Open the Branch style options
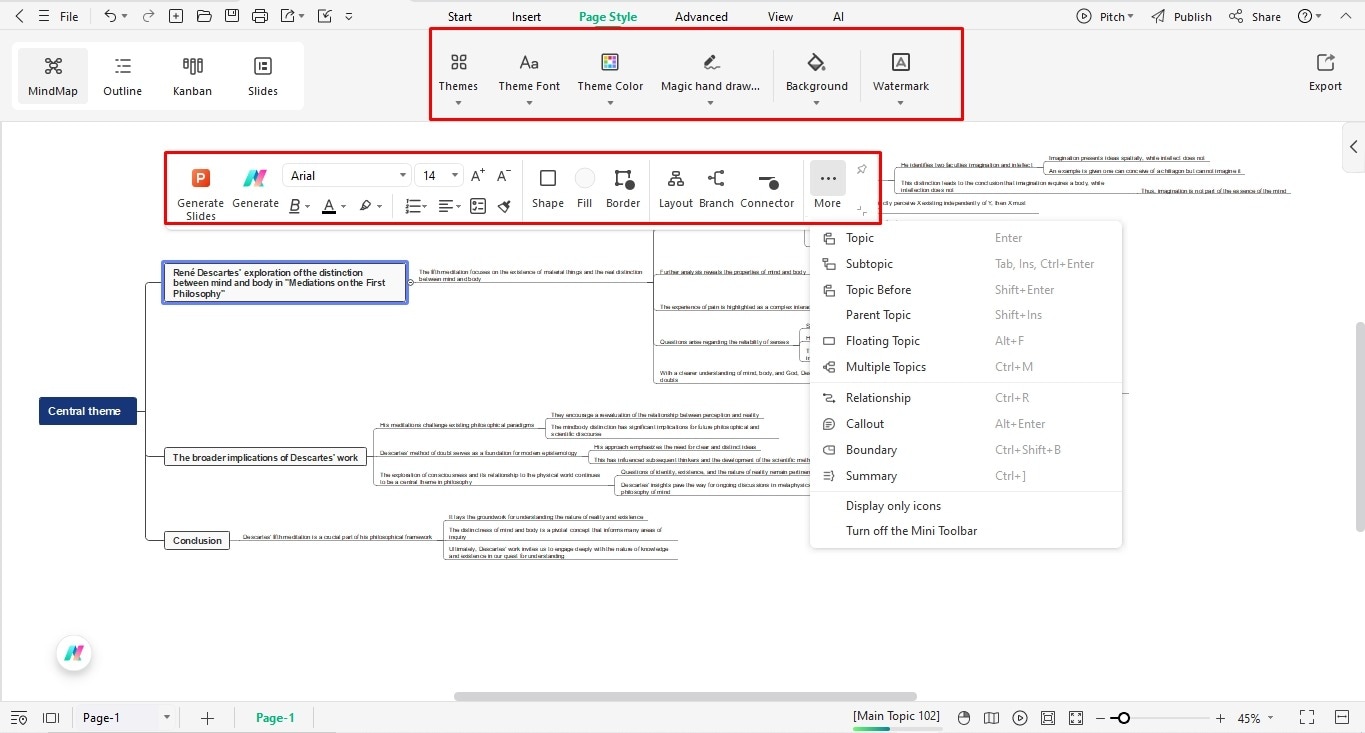The width and height of the screenshot is (1365, 733). (x=716, y=188)
